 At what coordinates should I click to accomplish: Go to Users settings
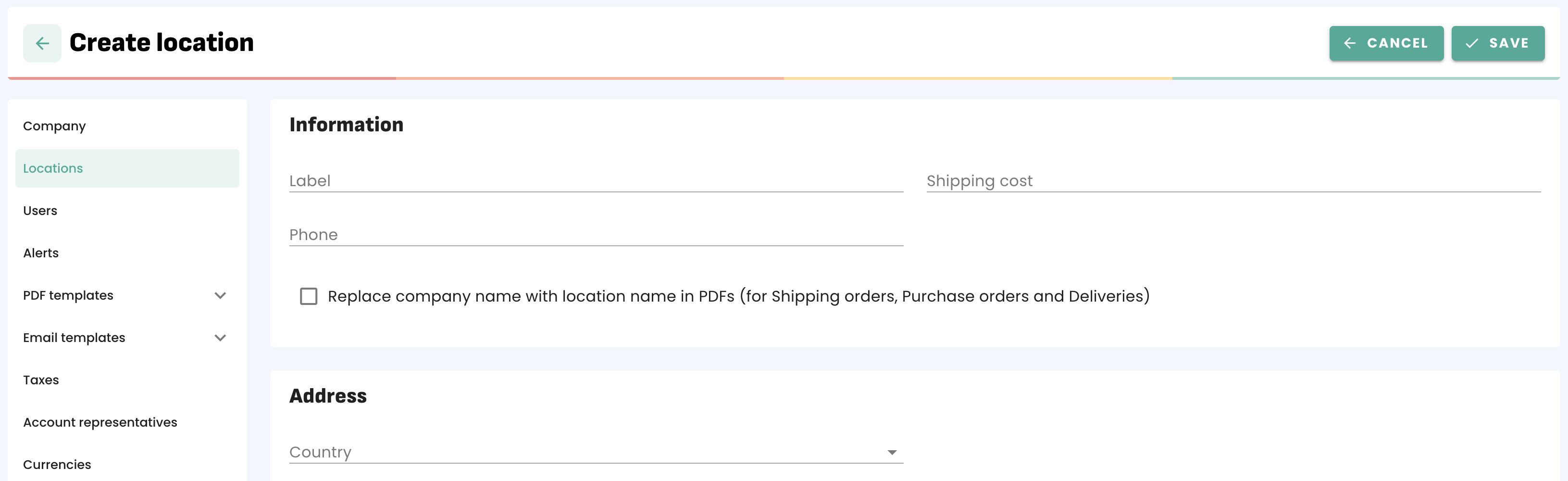click(x=40, y=211)
